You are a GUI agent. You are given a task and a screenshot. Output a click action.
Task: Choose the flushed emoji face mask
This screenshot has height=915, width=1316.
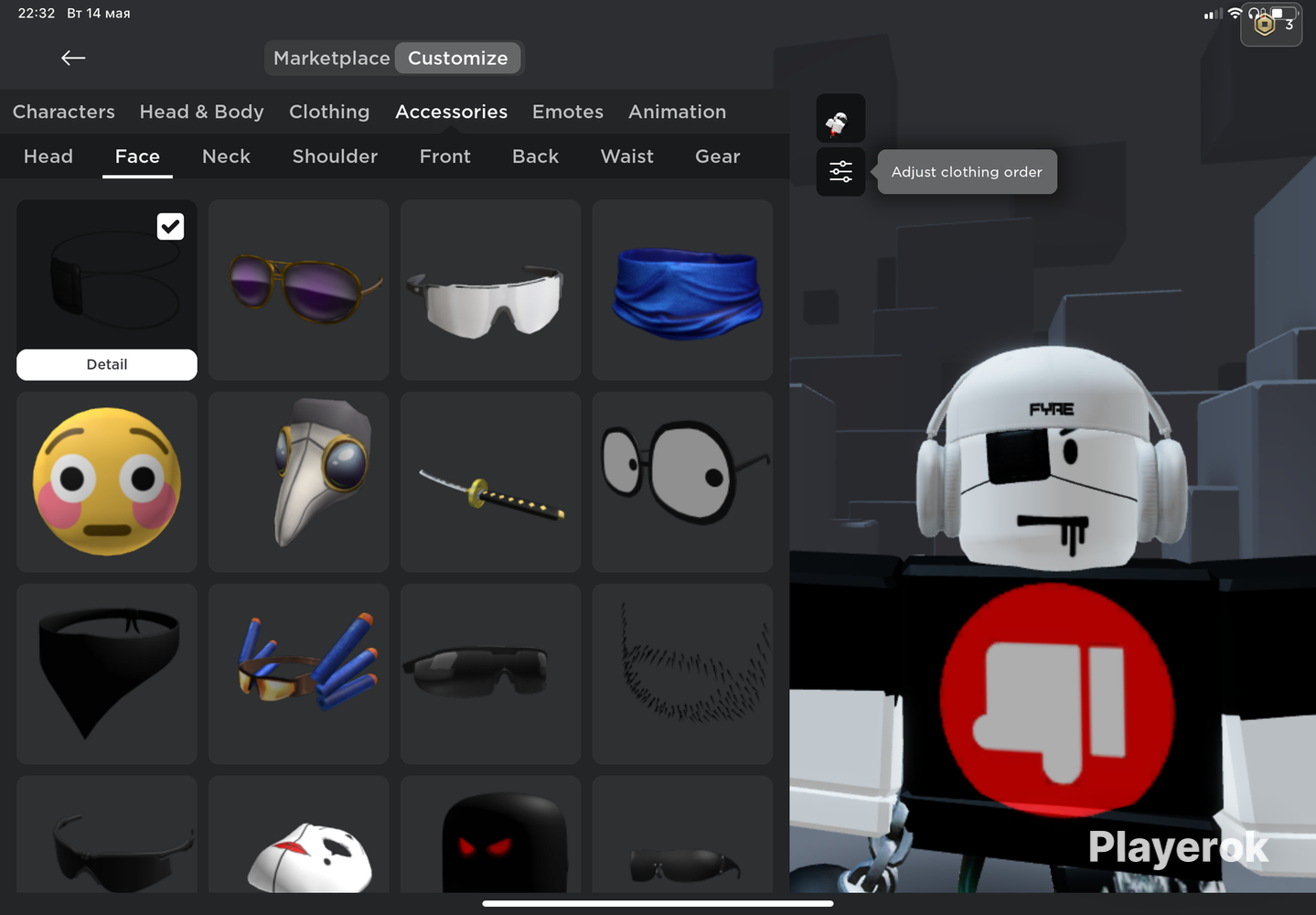[x=107, y=482]
